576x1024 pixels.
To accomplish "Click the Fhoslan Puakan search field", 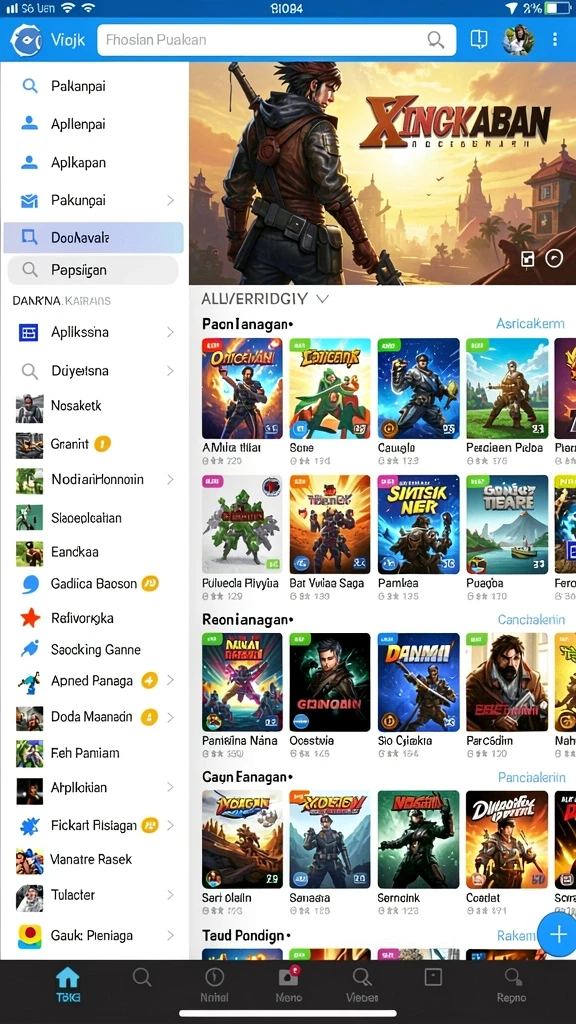I will pos(276,40).
